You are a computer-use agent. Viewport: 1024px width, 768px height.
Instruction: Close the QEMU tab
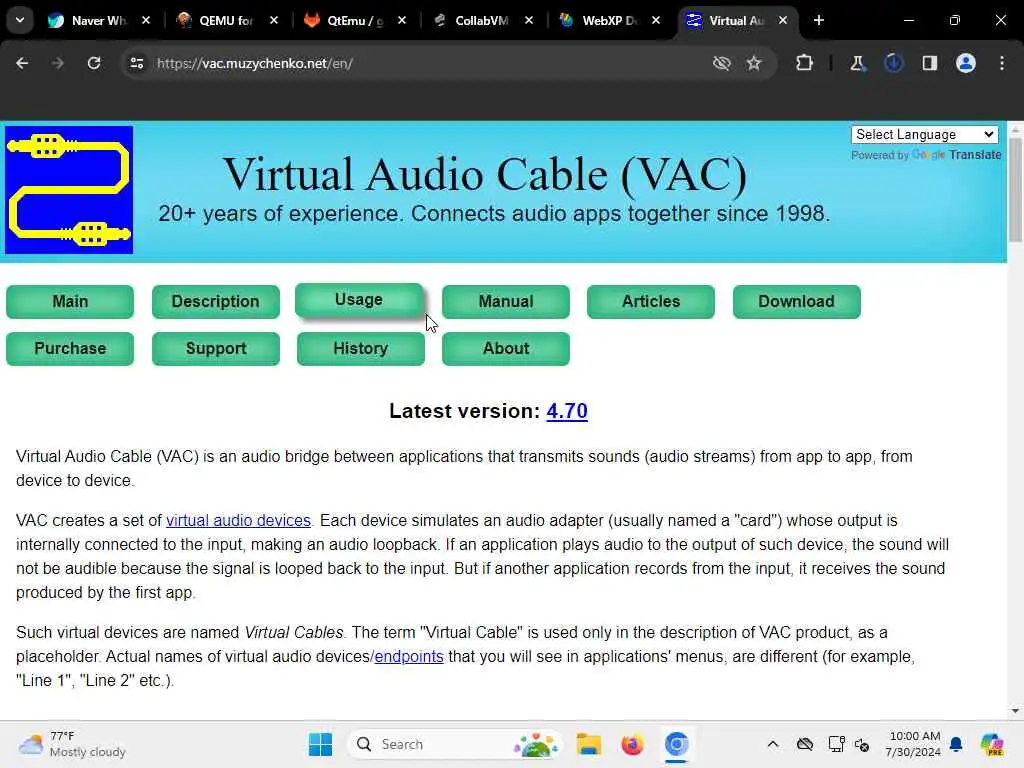pyautogui.click(x=274, y=20)
